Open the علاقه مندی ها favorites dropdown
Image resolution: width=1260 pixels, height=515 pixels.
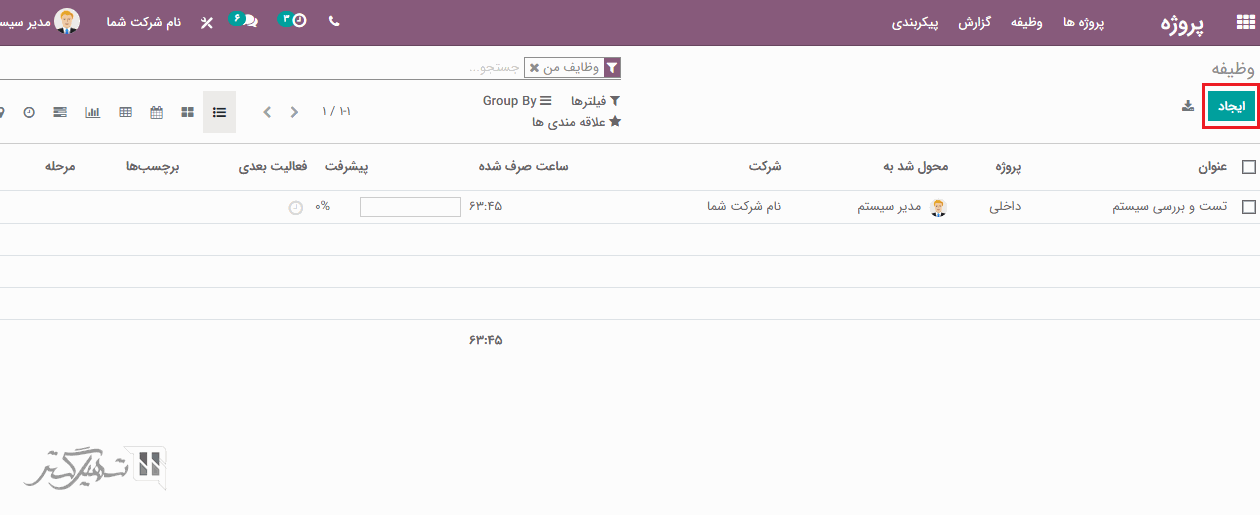pyautogui.click(x=577, y=122)
